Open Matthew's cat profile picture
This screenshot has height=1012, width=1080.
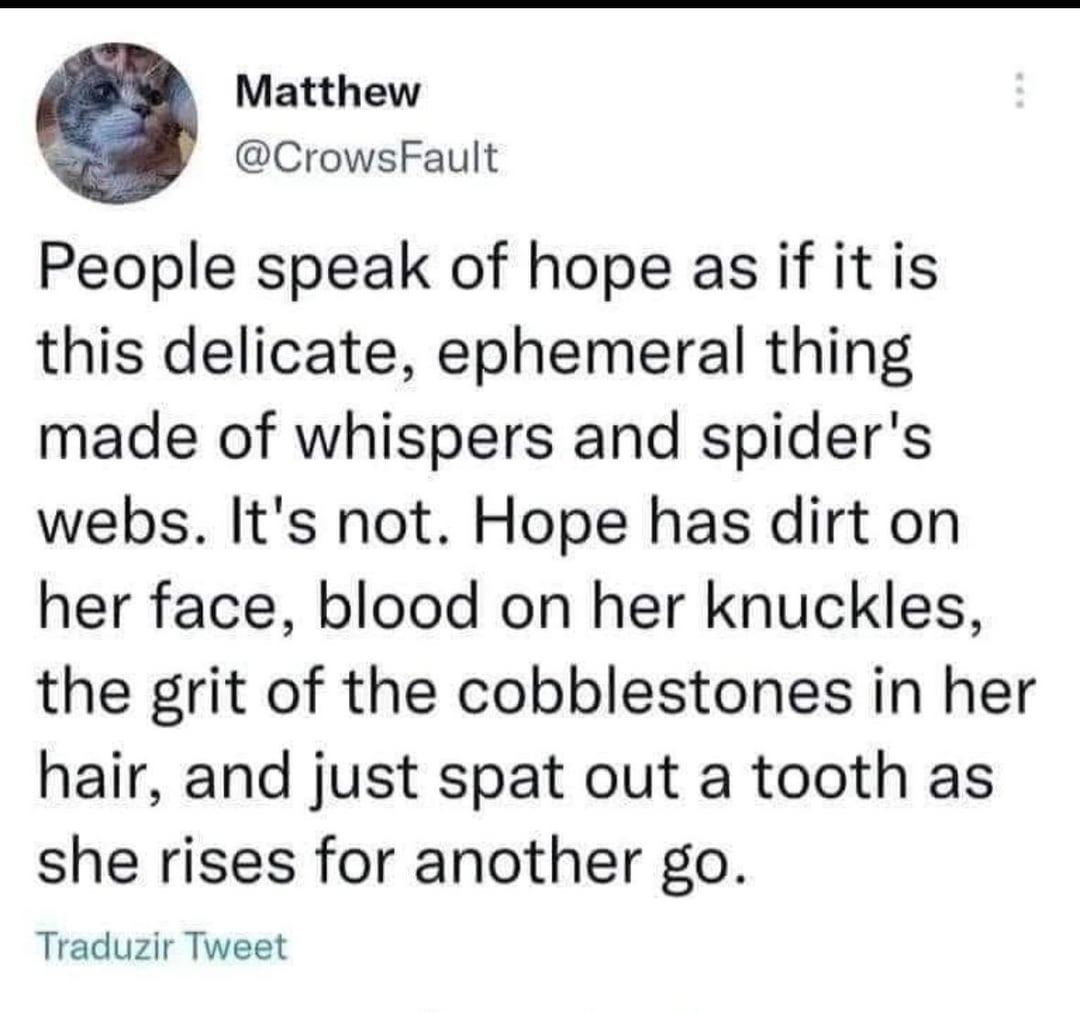click(117, 123)
